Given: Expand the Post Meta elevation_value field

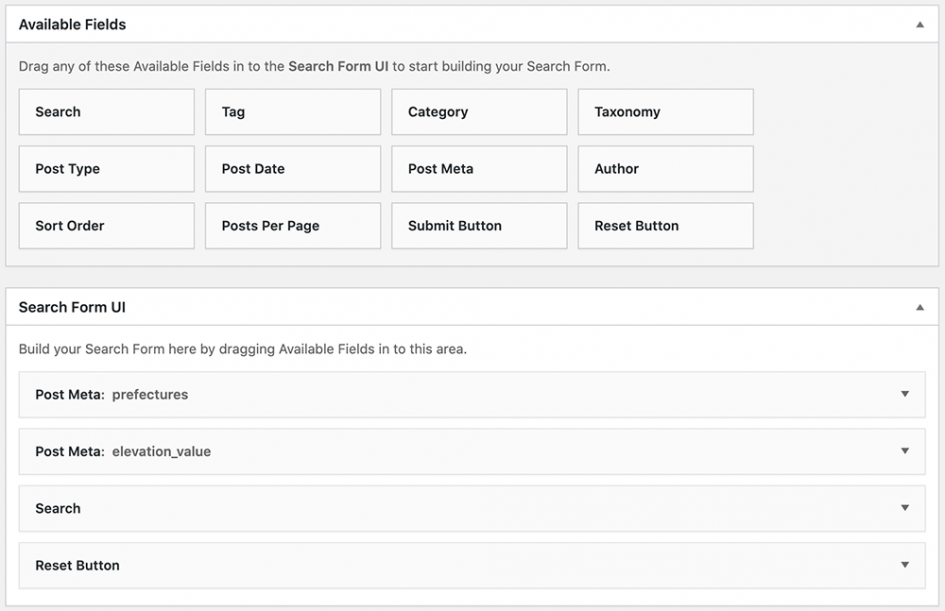Looking at the screenshot, I should pos(905,451).
